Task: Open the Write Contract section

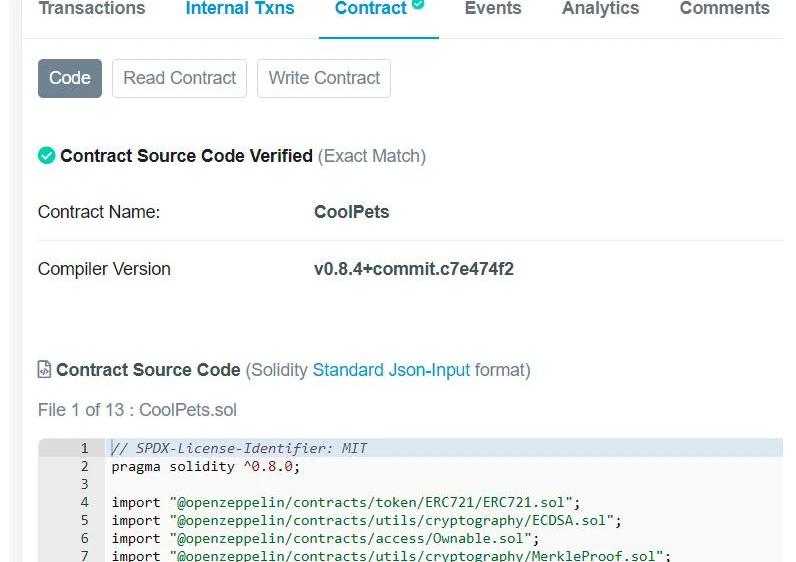Action: click(324, 78)
